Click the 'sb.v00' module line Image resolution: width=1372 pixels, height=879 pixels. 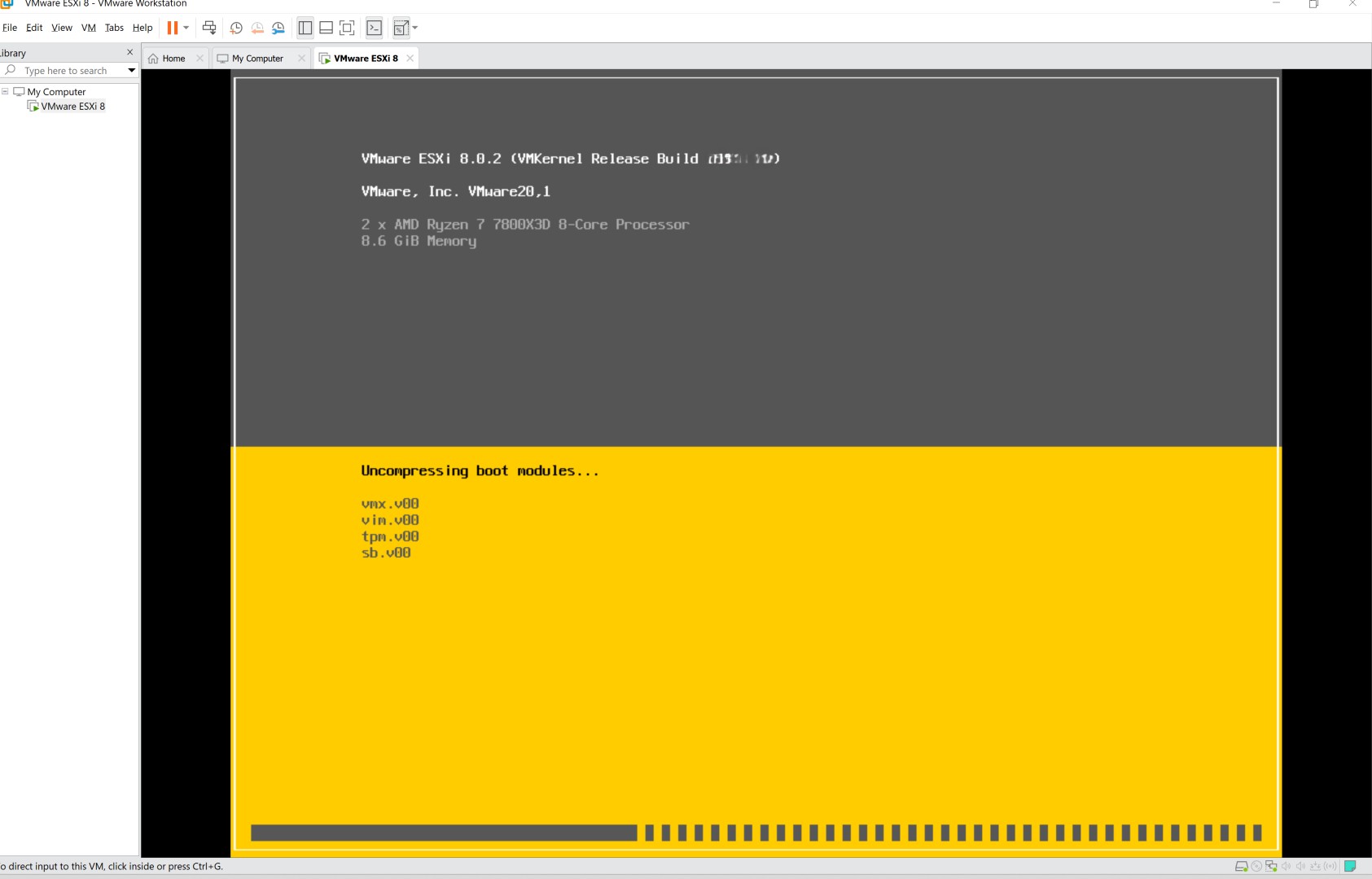click(x=386, y=553)
